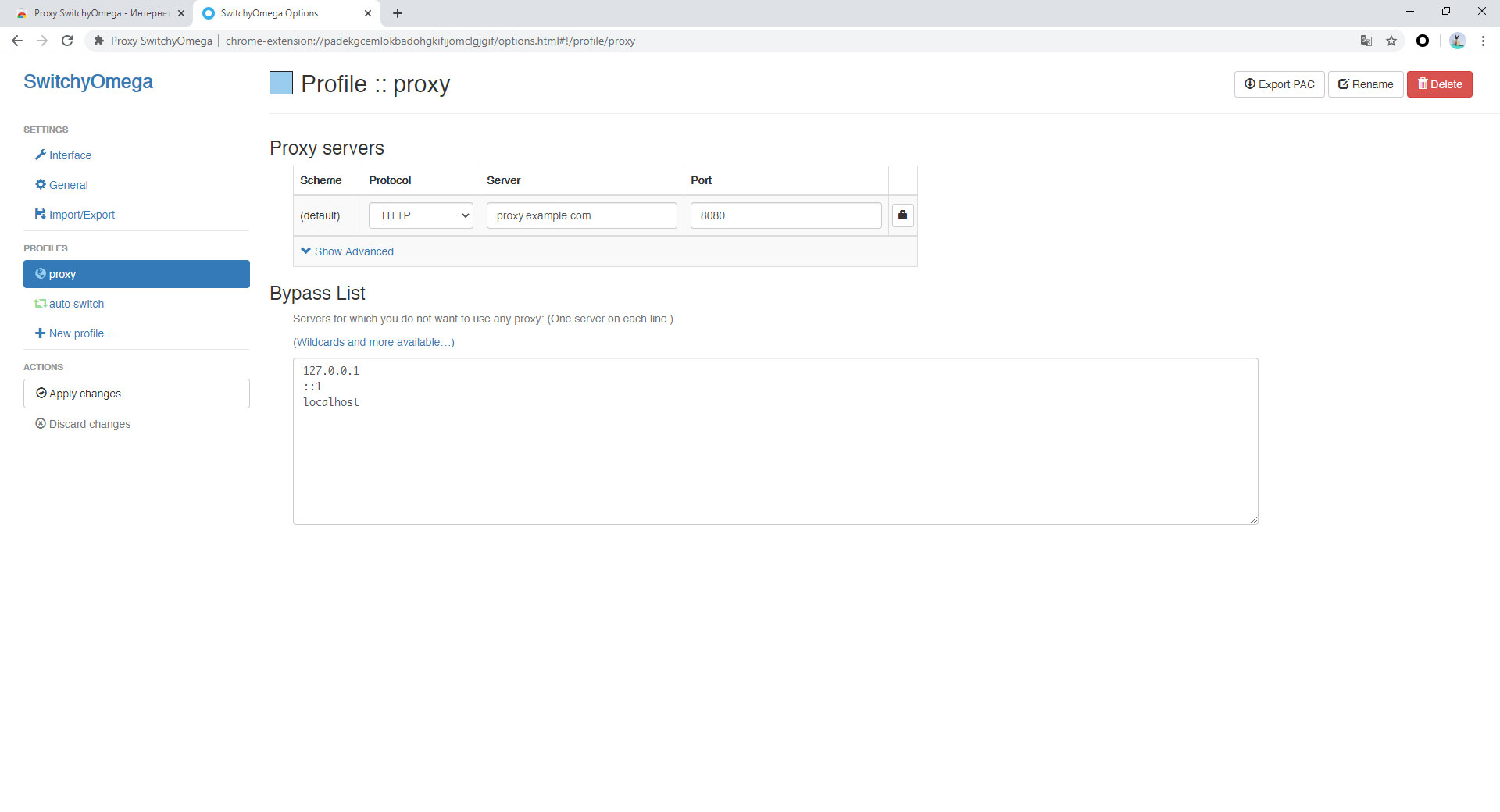Close the SwitchyOmega Options tab
This screenshot has height=812, width=1500.
pos(368,13)
